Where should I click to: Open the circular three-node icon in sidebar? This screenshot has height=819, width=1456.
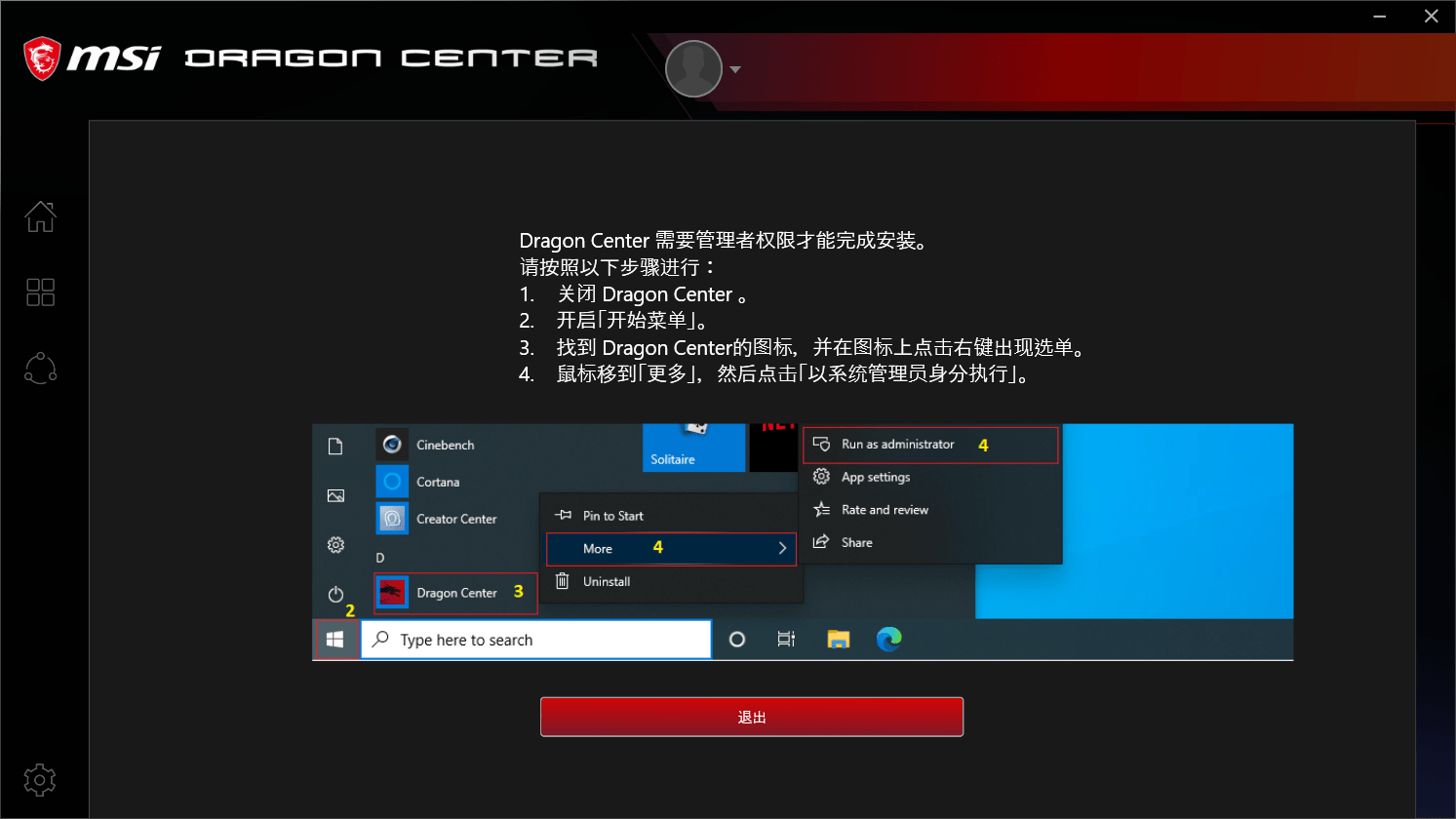40,369
